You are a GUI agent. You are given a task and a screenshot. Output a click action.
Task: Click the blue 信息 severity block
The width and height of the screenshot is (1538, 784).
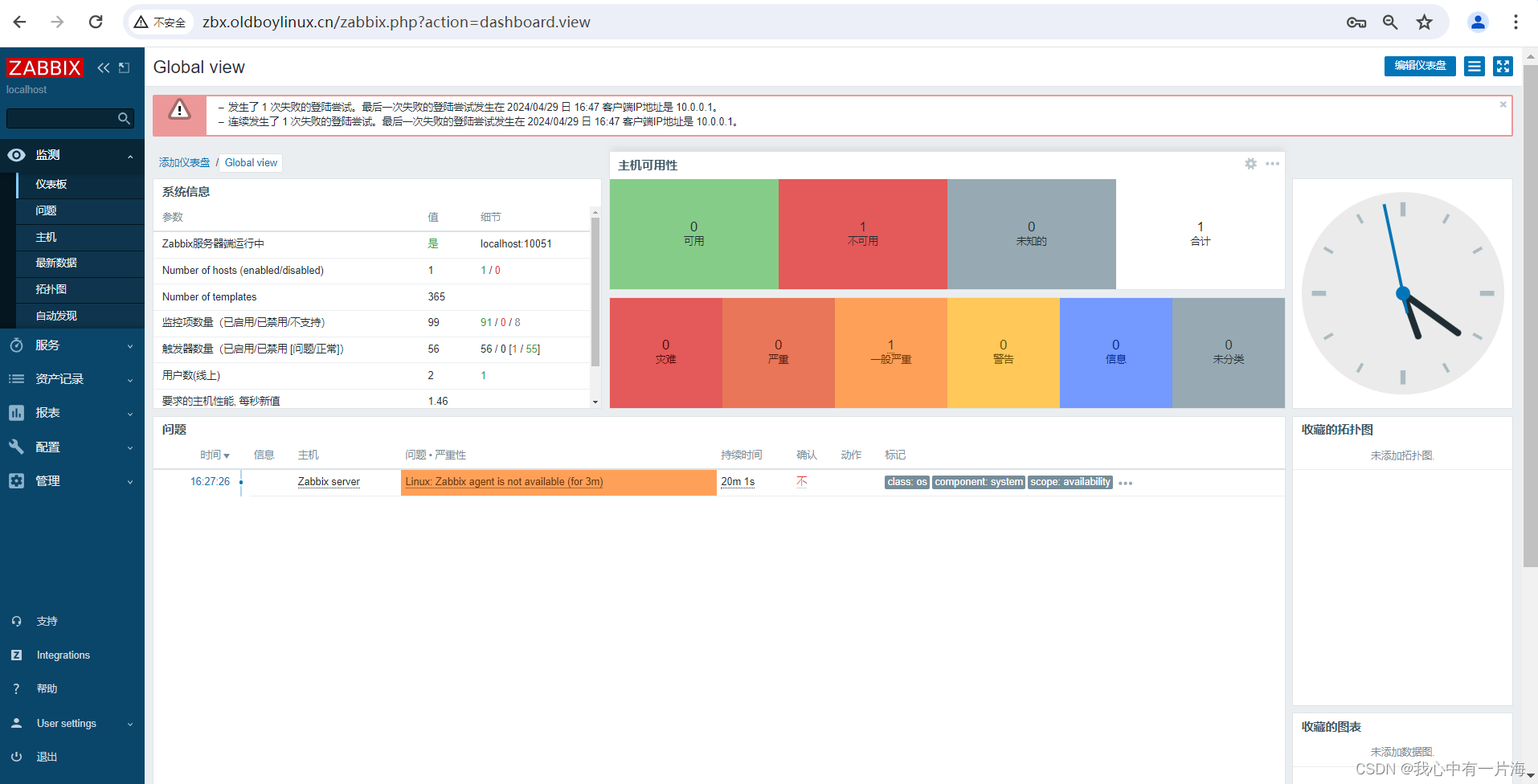[x=1116, y=353]
